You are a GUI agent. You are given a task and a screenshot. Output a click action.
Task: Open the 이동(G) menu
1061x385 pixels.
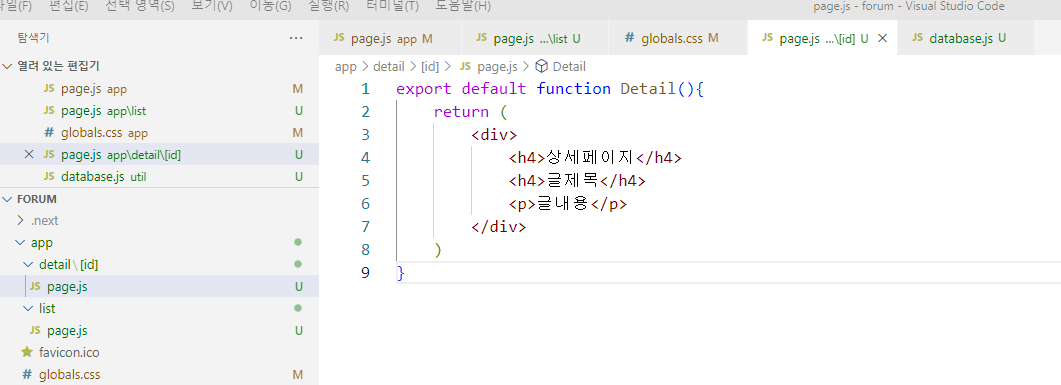tap(270, 6)
